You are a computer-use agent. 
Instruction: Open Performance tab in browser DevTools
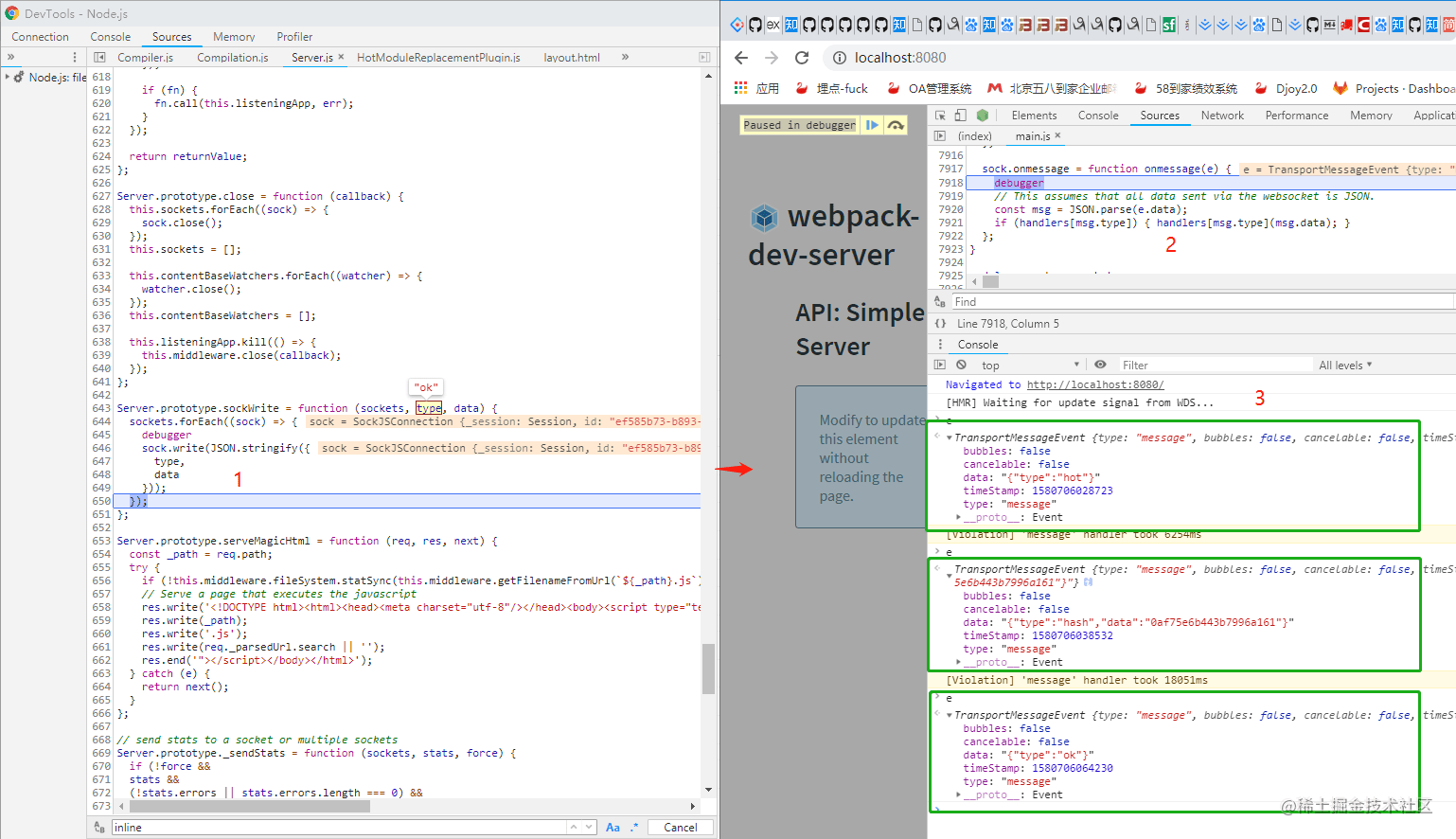coord(1297,116)
